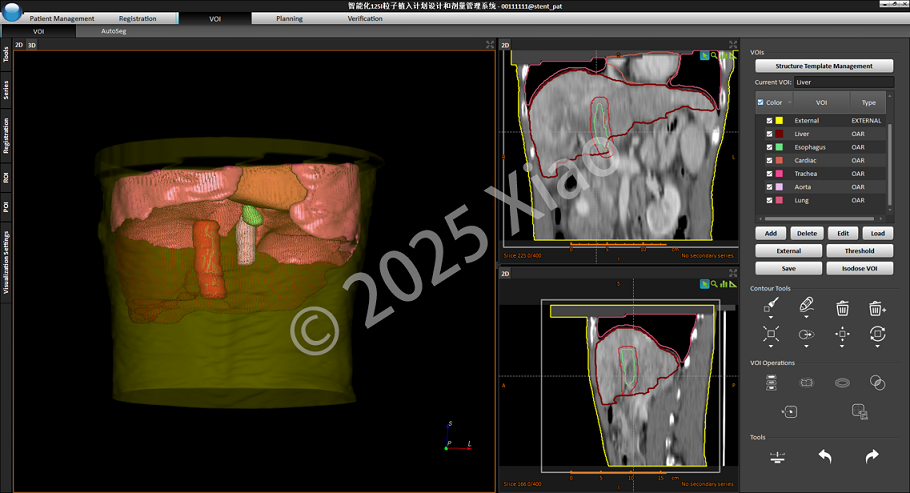Uncheck the Liver VOI checkbox
This screenshot has width=910, height=493.
pos(770,134)
